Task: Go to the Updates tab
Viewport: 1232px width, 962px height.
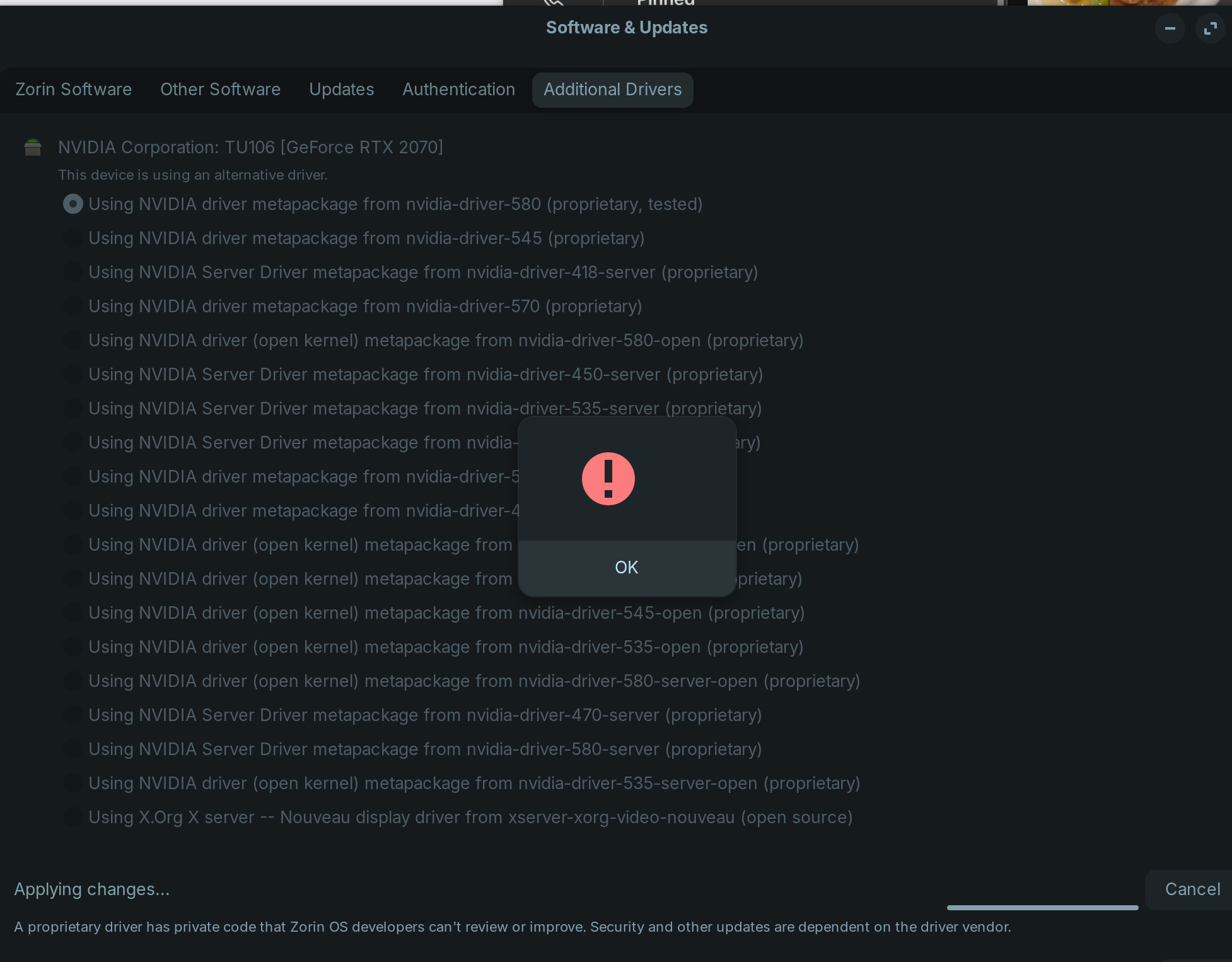Action: pyautogui.click(x=341, y=90)
